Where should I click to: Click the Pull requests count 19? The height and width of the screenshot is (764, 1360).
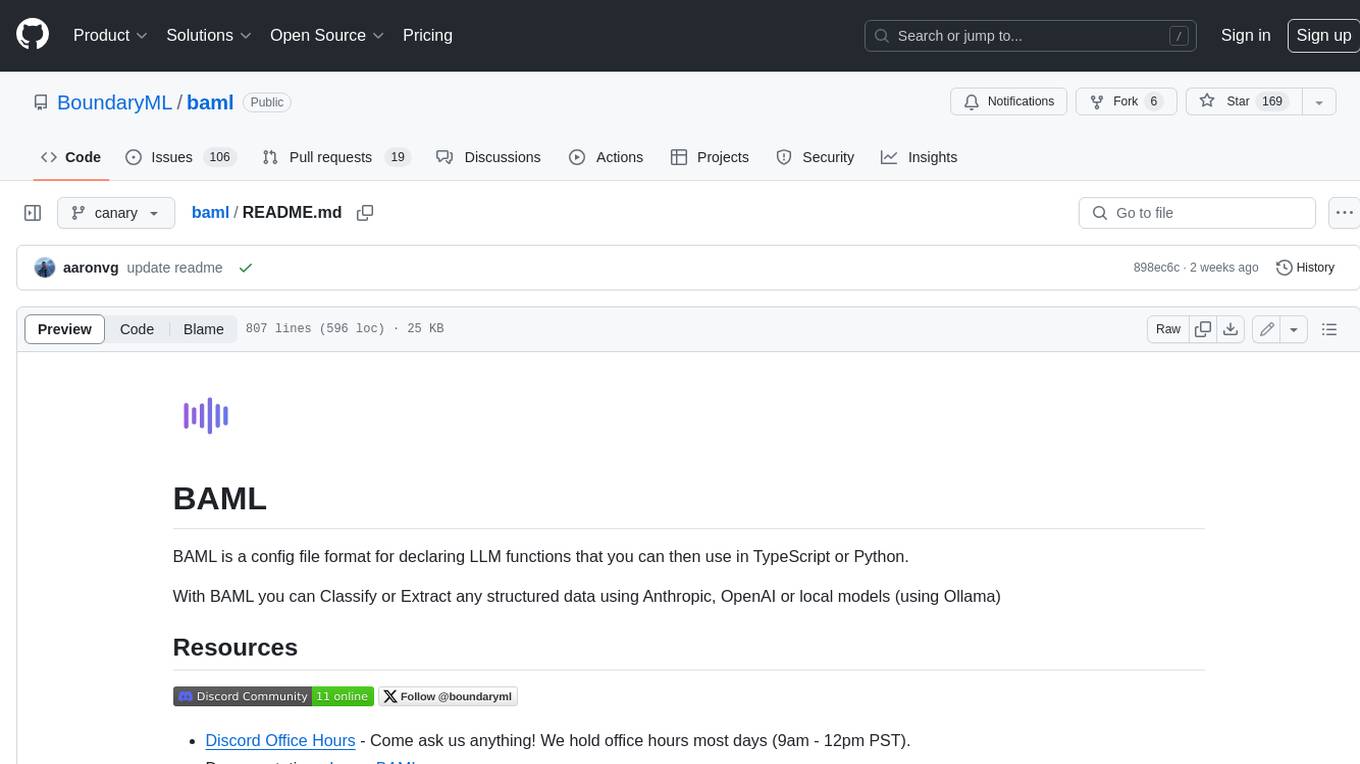397,157
